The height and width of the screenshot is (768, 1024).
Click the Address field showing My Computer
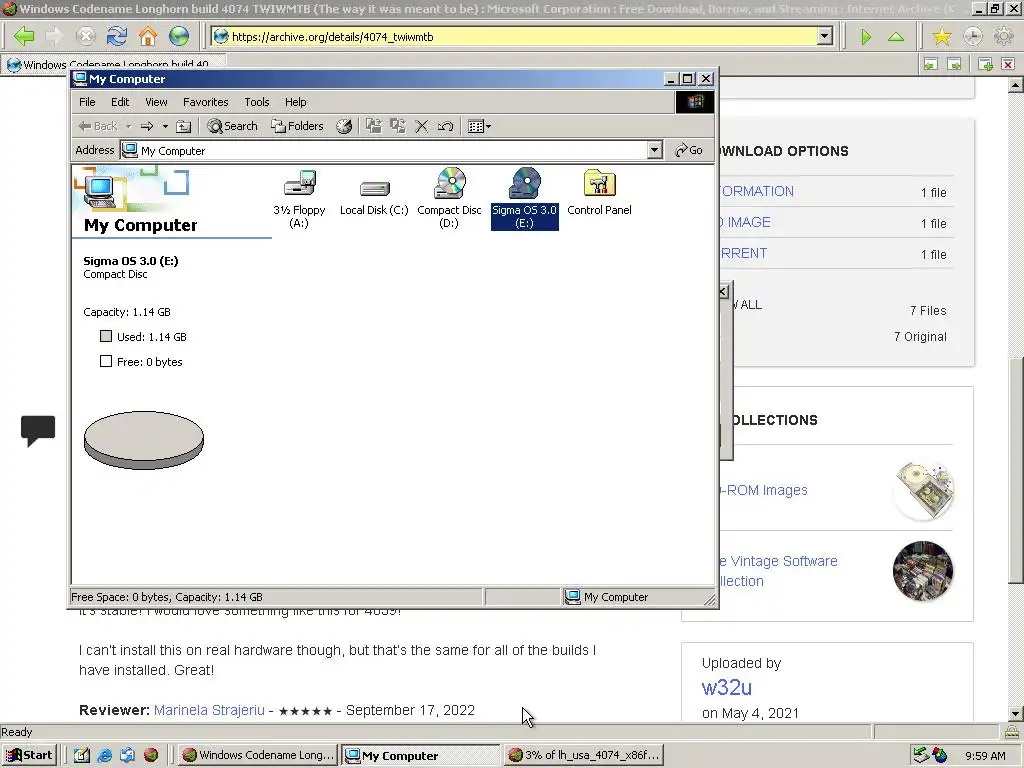point(384,150)
